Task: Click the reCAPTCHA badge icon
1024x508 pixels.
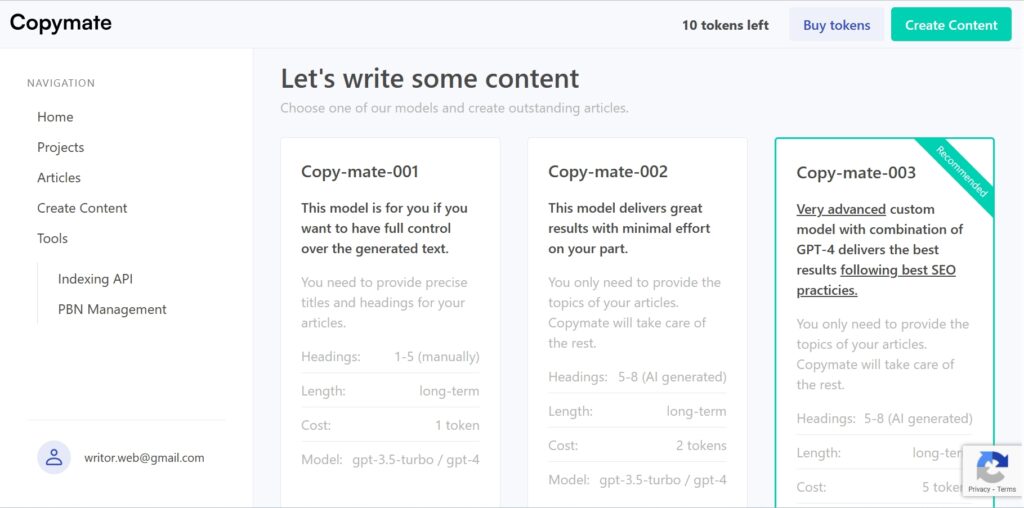Action: pos(993,468)
